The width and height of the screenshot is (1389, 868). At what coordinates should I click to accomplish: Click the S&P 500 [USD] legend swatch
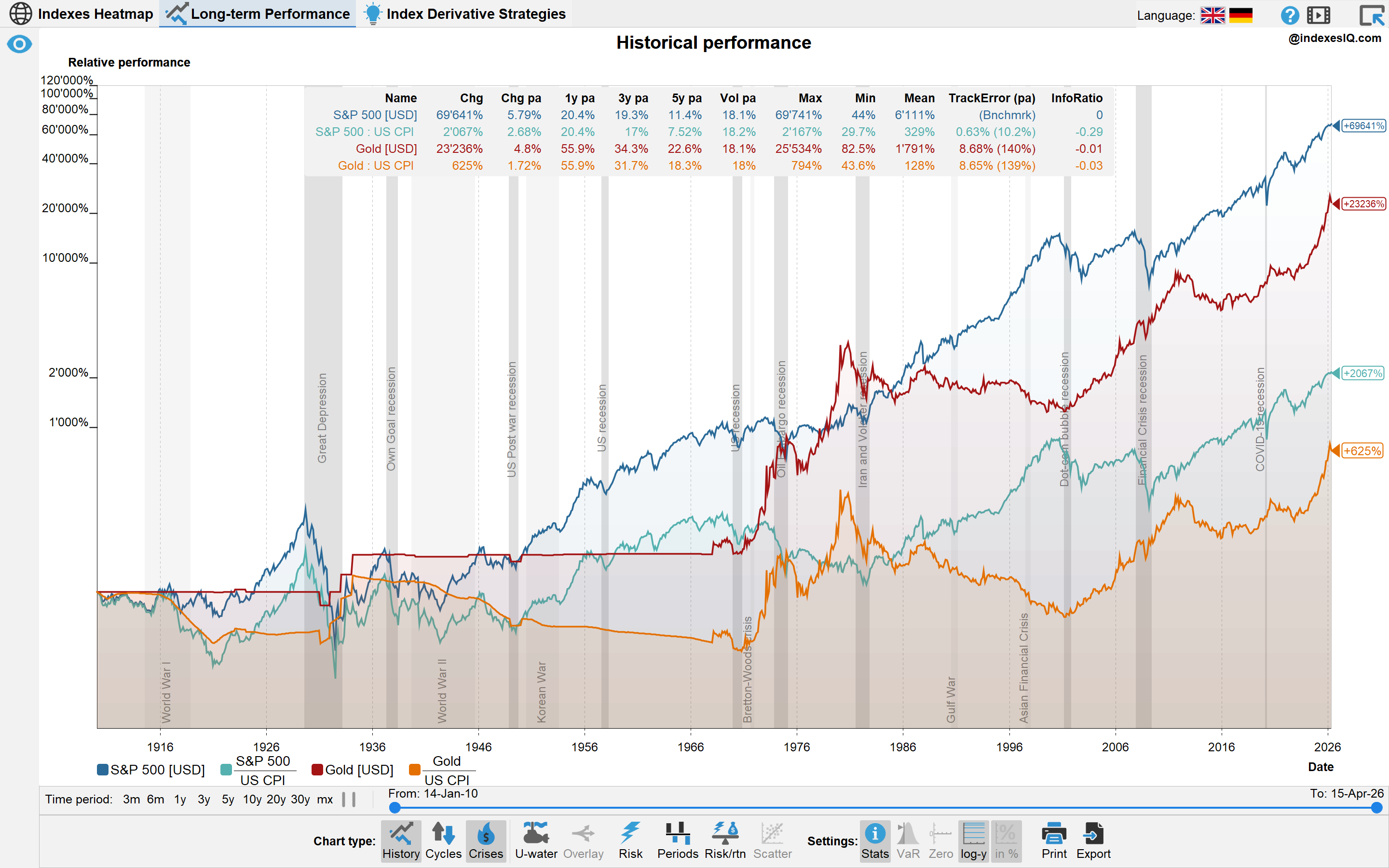(x=103, y=770)
